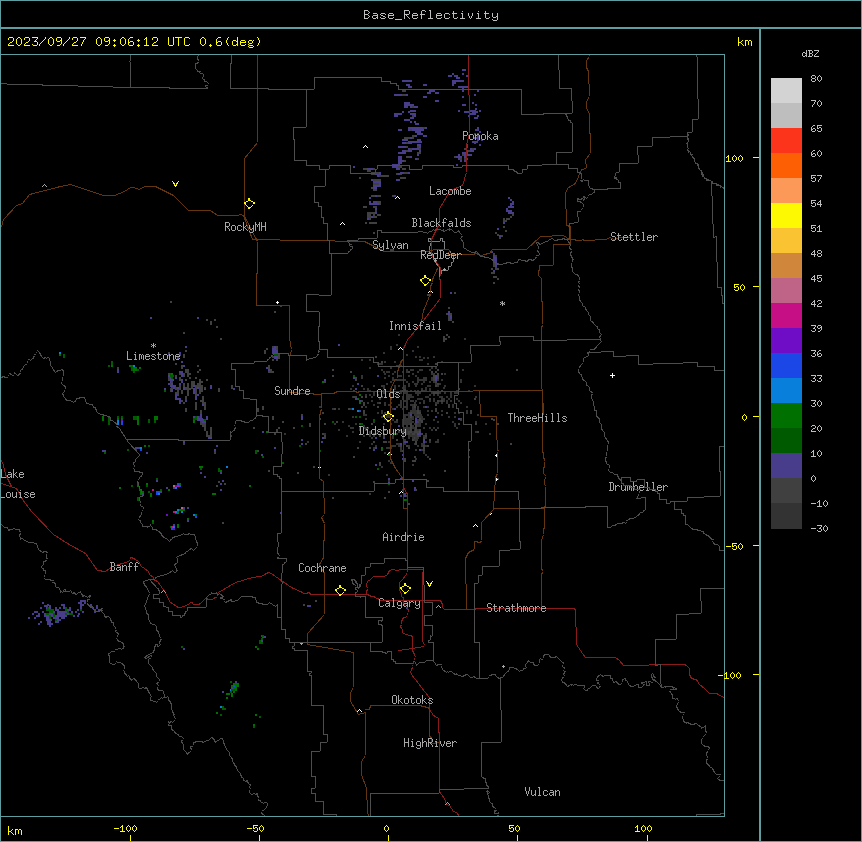This screenshot has height=842, width=862.
Task: Click the Sylvan label
Action: [390, 245]
